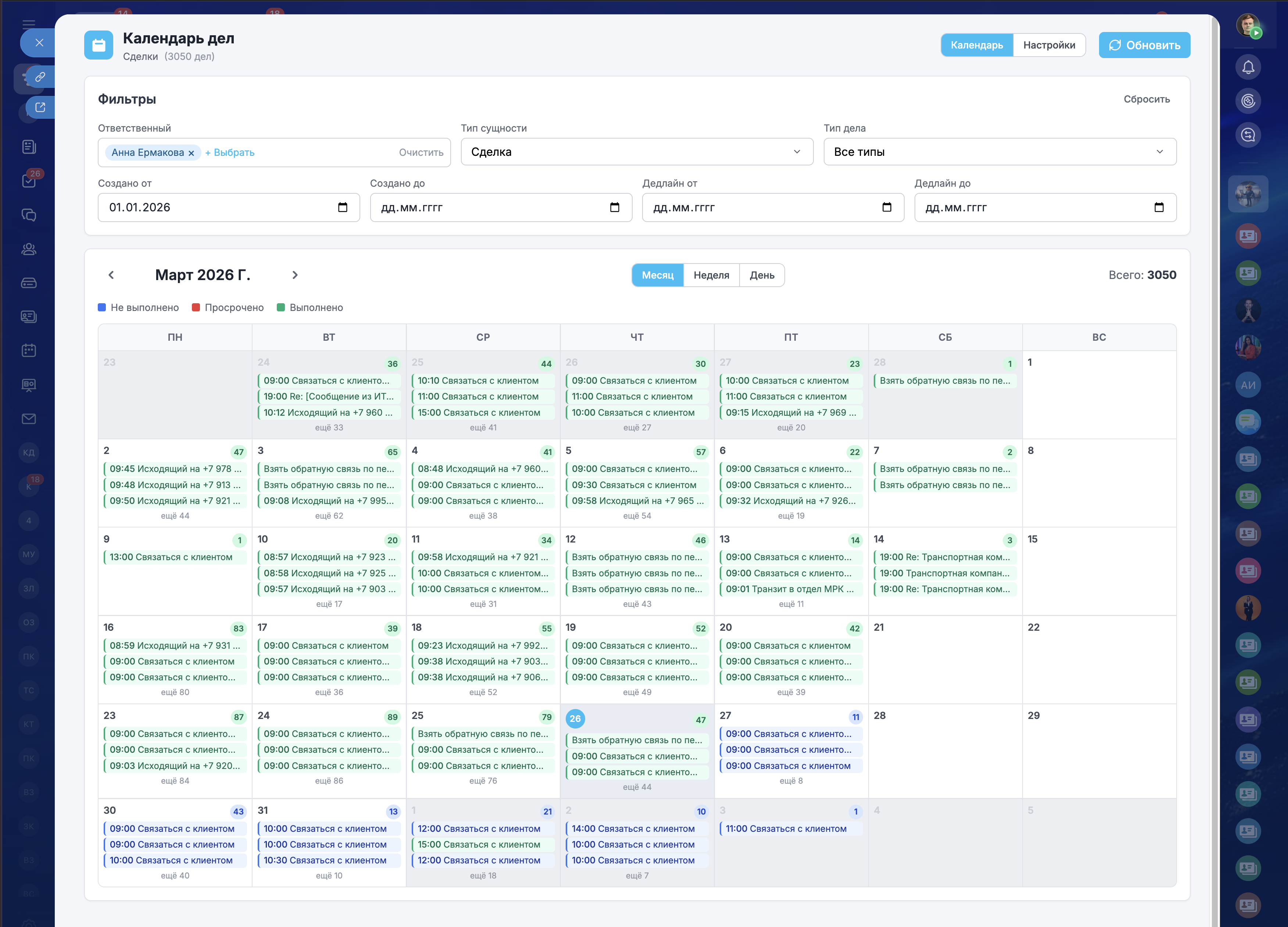Viewport: 1288px width, 927px height.
Task: Click the blue link icon tab
Action: [x=40, y=77]
